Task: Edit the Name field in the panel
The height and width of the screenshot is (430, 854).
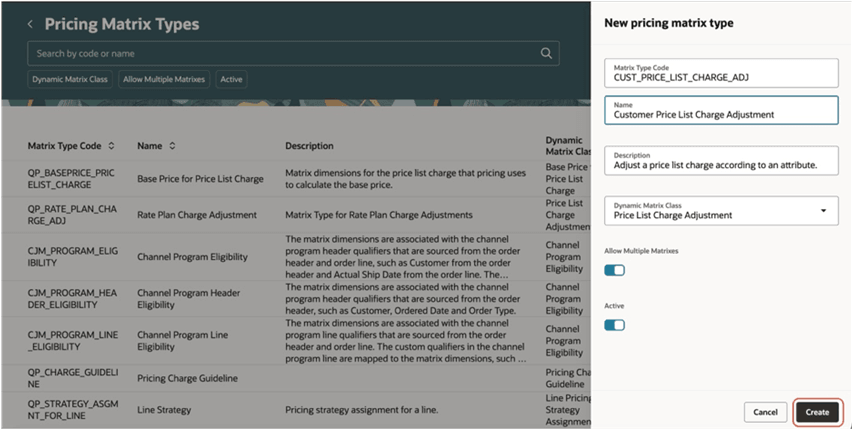Action: [x=721, y=110]
